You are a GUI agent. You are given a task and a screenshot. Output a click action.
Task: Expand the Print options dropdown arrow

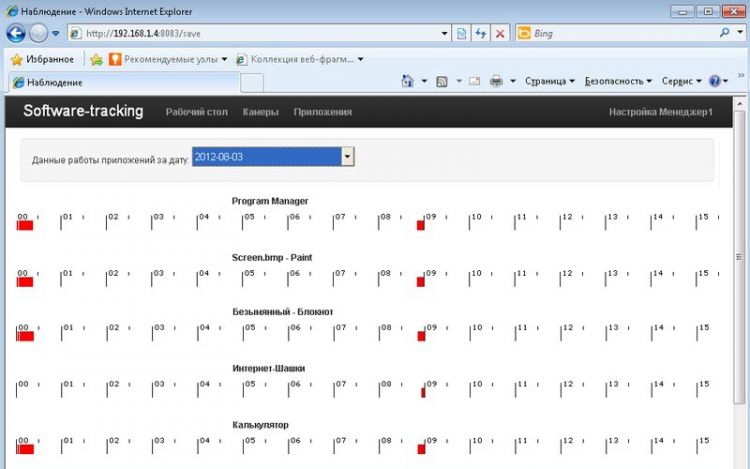[513, 81]
